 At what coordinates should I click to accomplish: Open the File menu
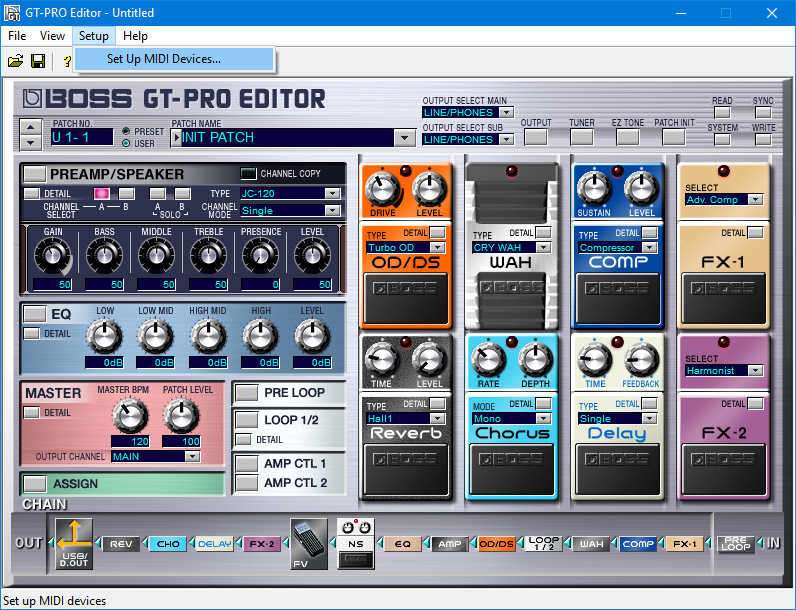17,36
